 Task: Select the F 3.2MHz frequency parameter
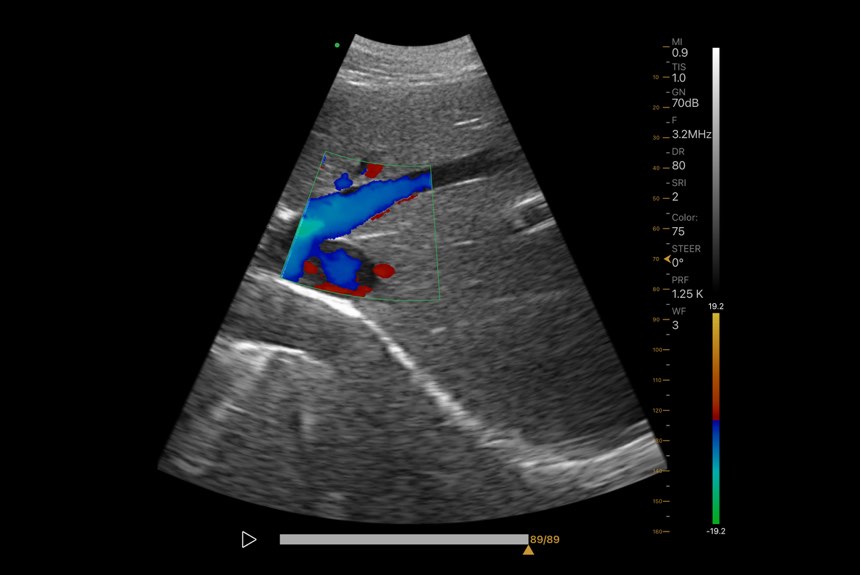point(690,127)
